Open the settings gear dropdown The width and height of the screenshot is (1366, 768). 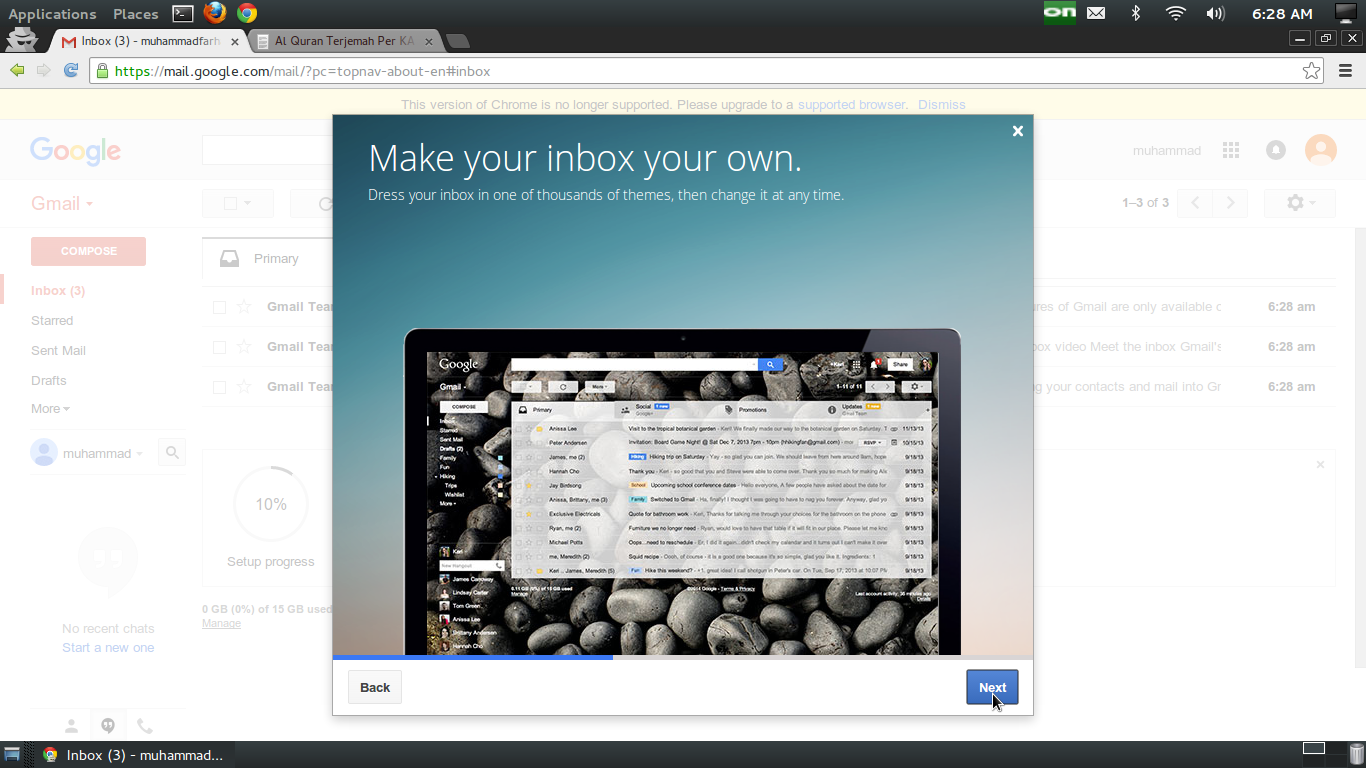[x=1300, y=203]
